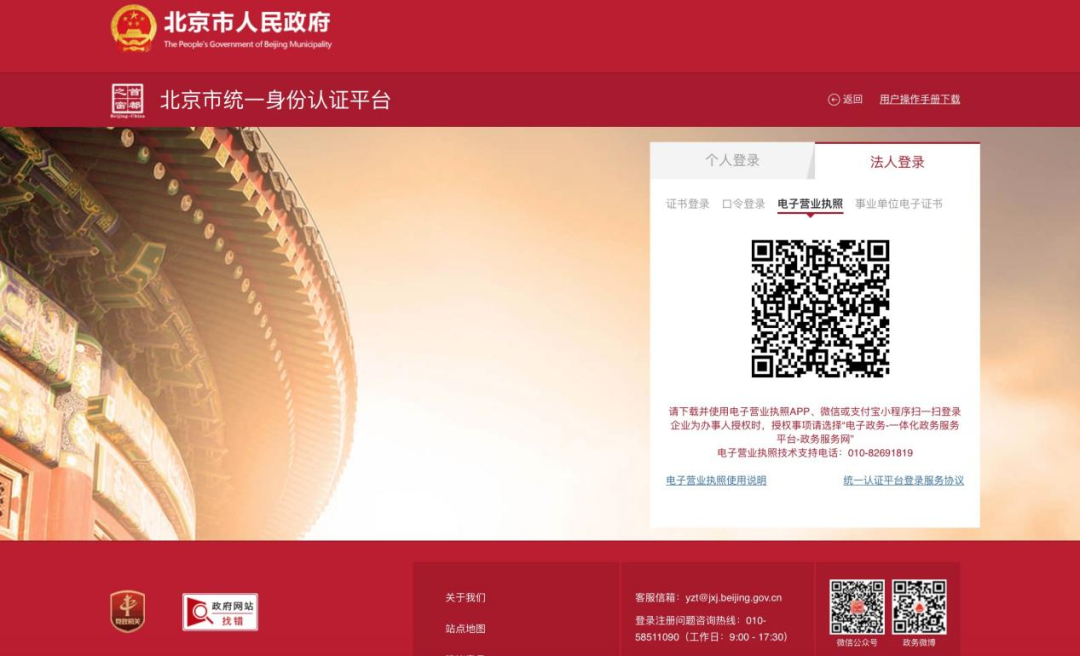Click the national emblem logo in the header
Viewport: 1080px width, 656px height.
[x=133, y=28]
